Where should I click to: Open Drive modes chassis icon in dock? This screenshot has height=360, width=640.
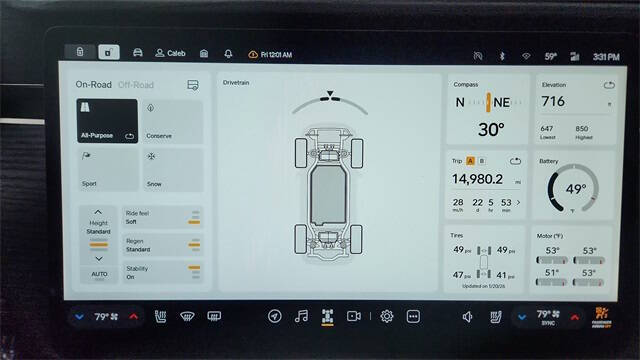click(327, 317)
